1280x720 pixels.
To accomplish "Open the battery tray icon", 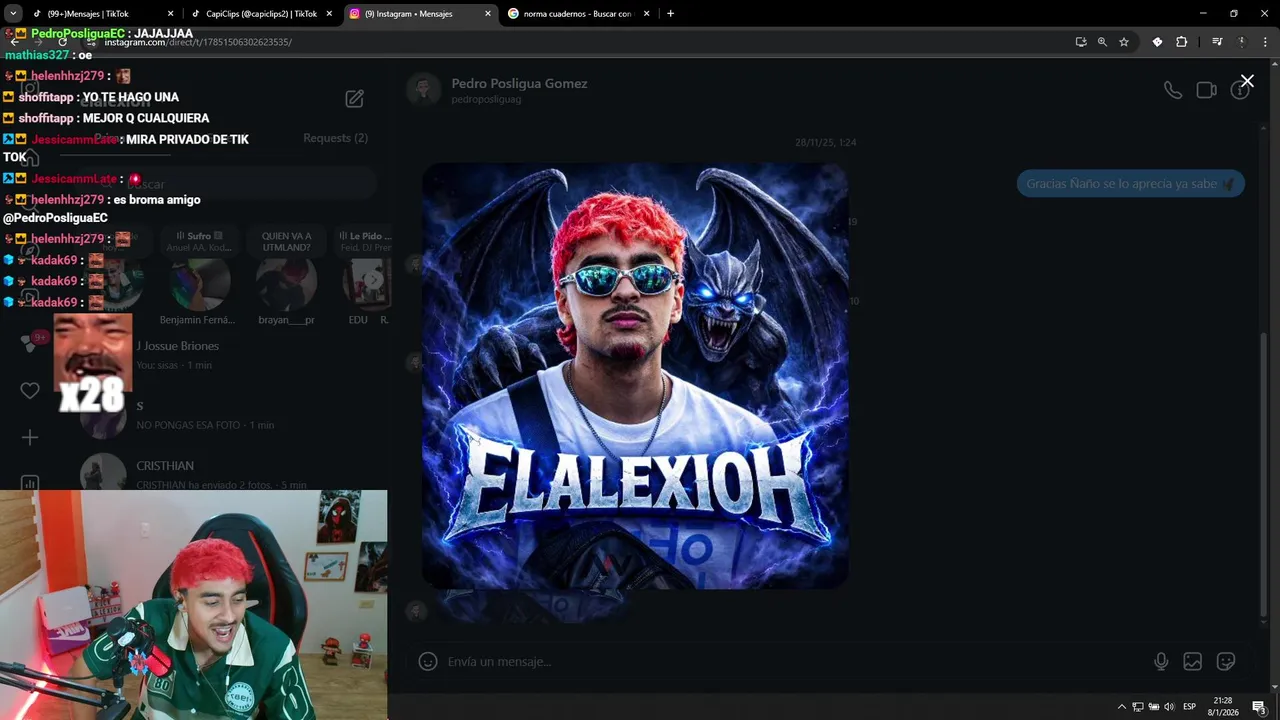I will pyautogui.click(x=1153, y=707).
